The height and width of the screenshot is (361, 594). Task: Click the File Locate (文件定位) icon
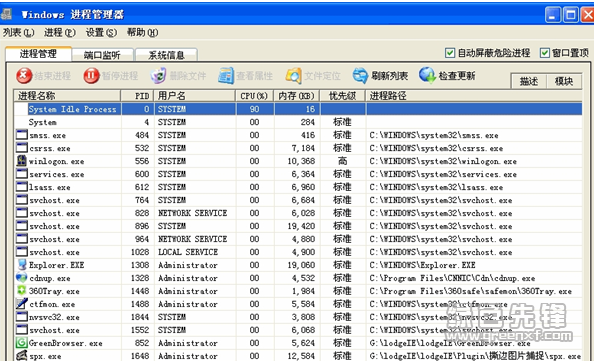pos(294,76)
